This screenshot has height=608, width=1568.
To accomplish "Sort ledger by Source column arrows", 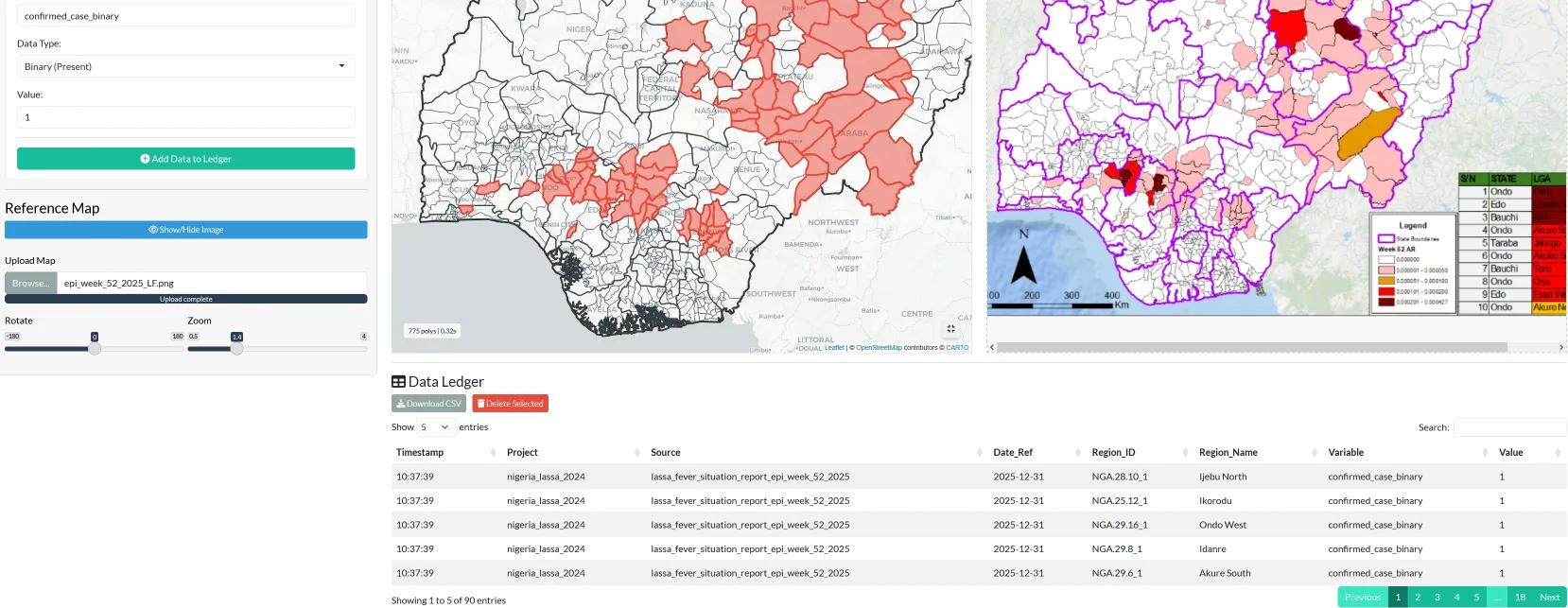I will tap(979, 453).
